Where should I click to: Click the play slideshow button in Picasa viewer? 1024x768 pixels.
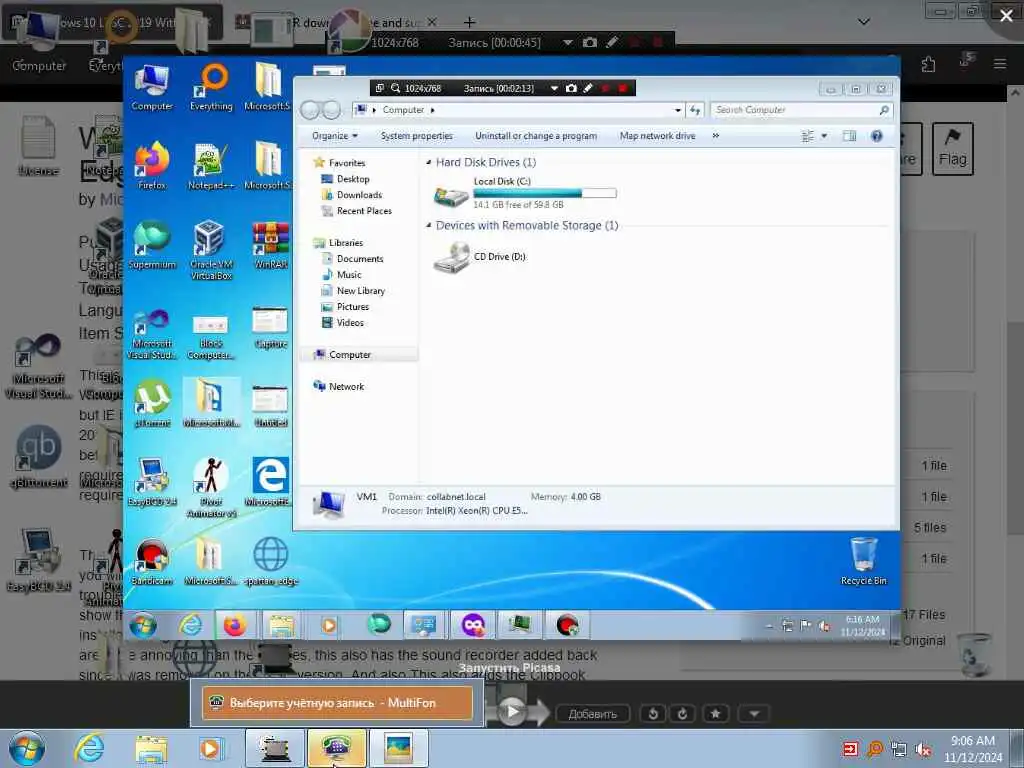[513, 711]
